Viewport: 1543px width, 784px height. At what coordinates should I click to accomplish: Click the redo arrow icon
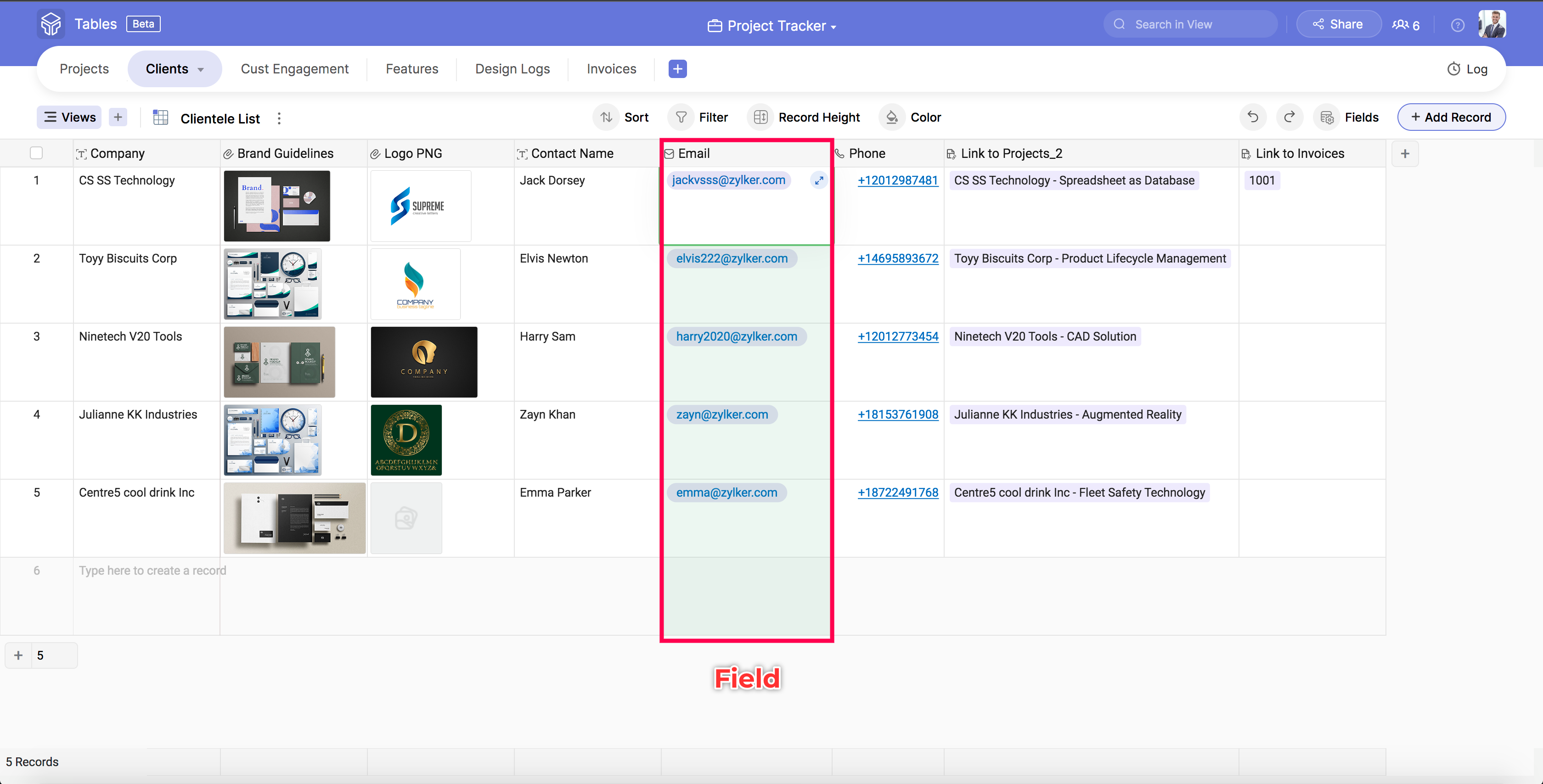click(1290, 118)
